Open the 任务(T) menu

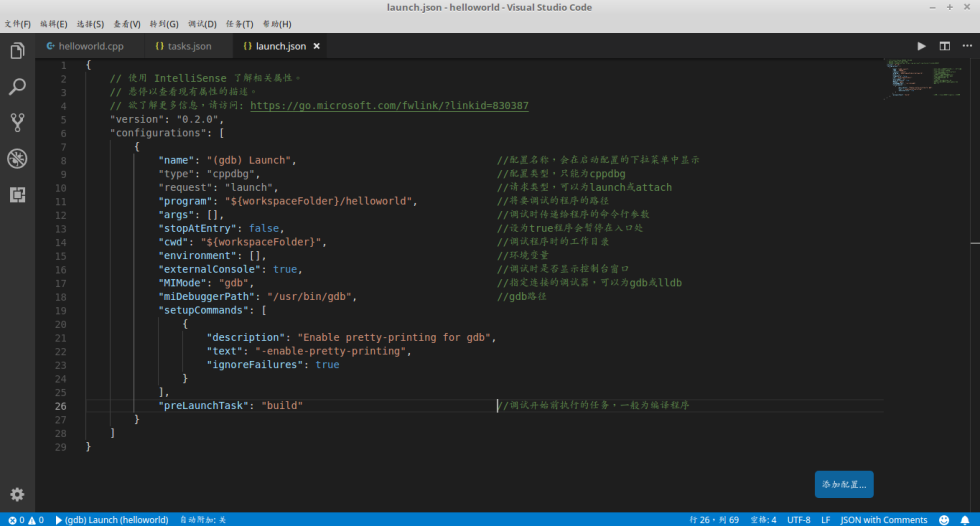tap(239, 24)
